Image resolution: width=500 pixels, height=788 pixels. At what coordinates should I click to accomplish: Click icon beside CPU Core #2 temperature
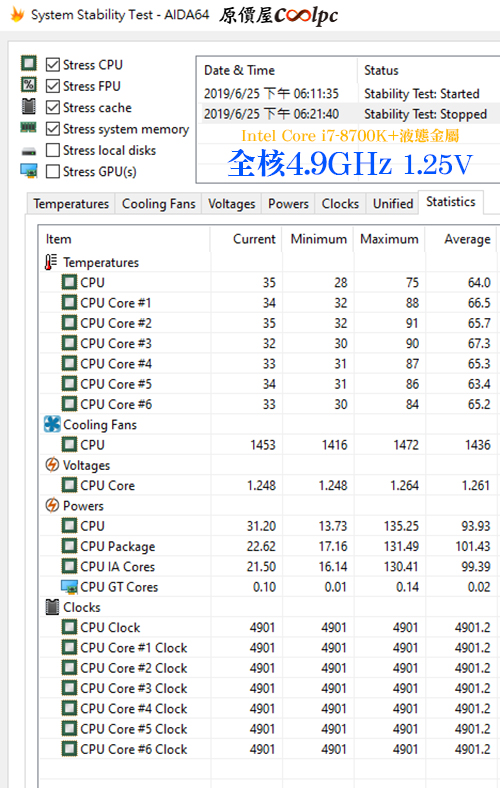[69, 323]
